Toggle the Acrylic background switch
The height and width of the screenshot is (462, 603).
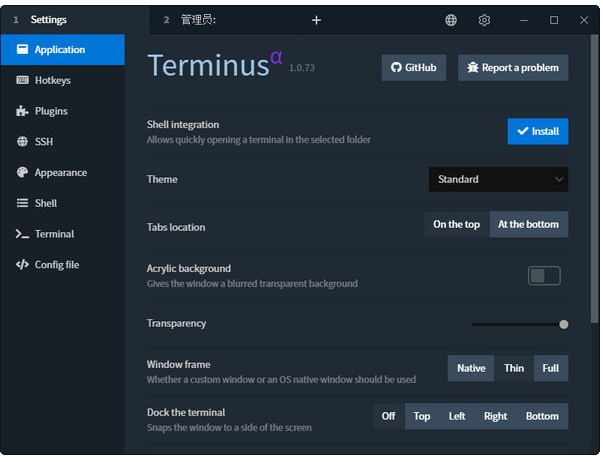pyautogui.click(x=544, y=276)
